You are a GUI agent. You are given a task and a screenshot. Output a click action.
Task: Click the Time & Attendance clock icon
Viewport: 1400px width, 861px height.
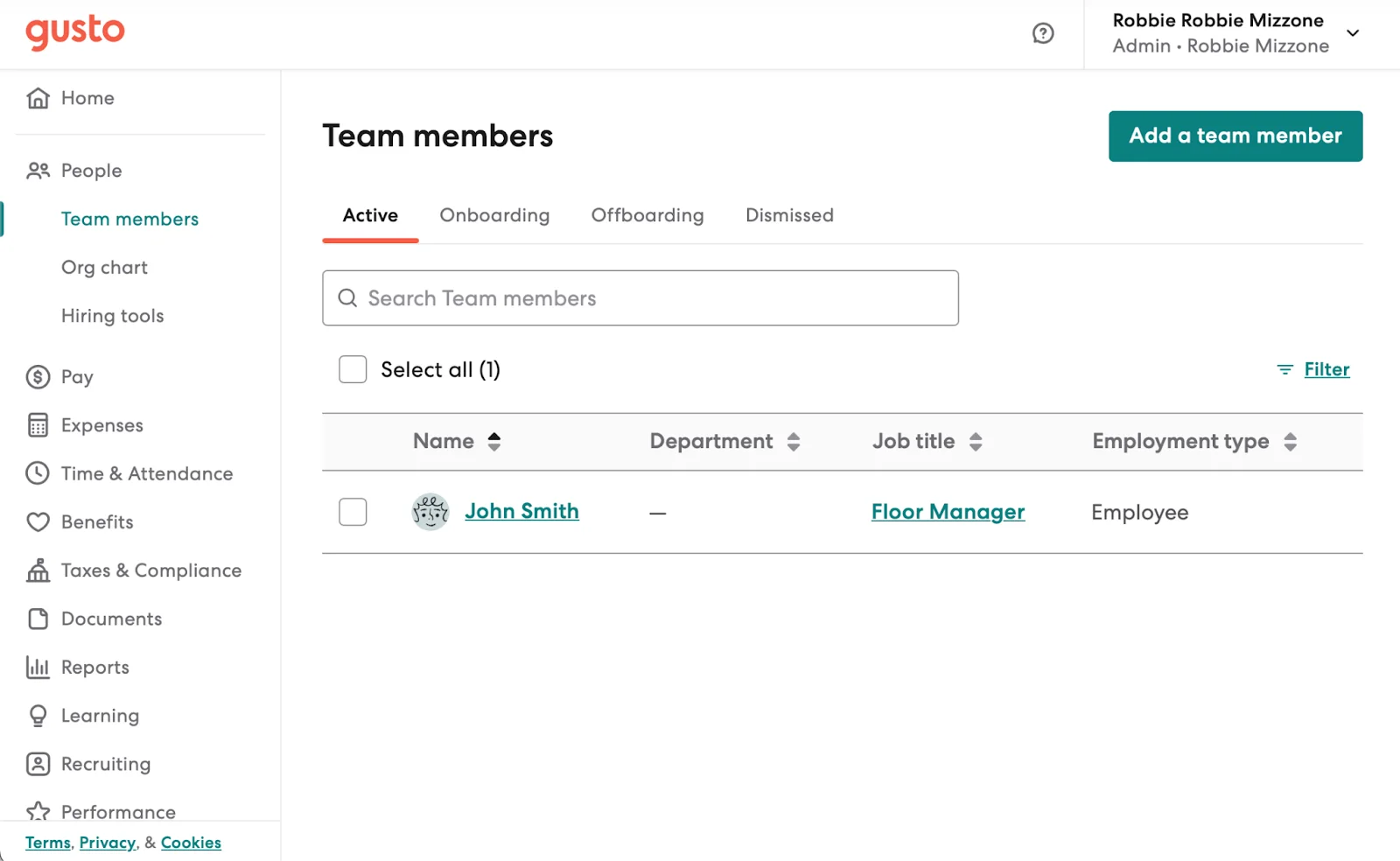click(x=38, y=473)
